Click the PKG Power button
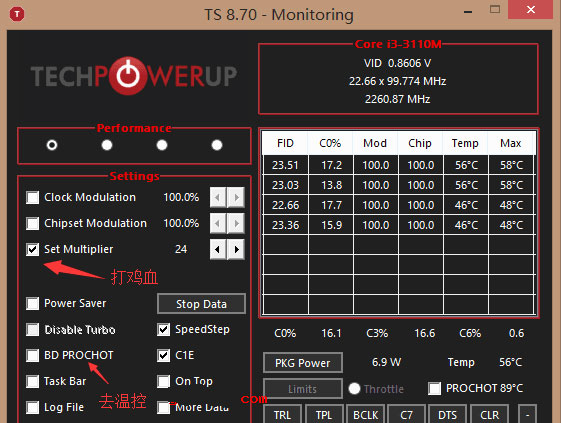561x423 pixels. tap(303, 363)
